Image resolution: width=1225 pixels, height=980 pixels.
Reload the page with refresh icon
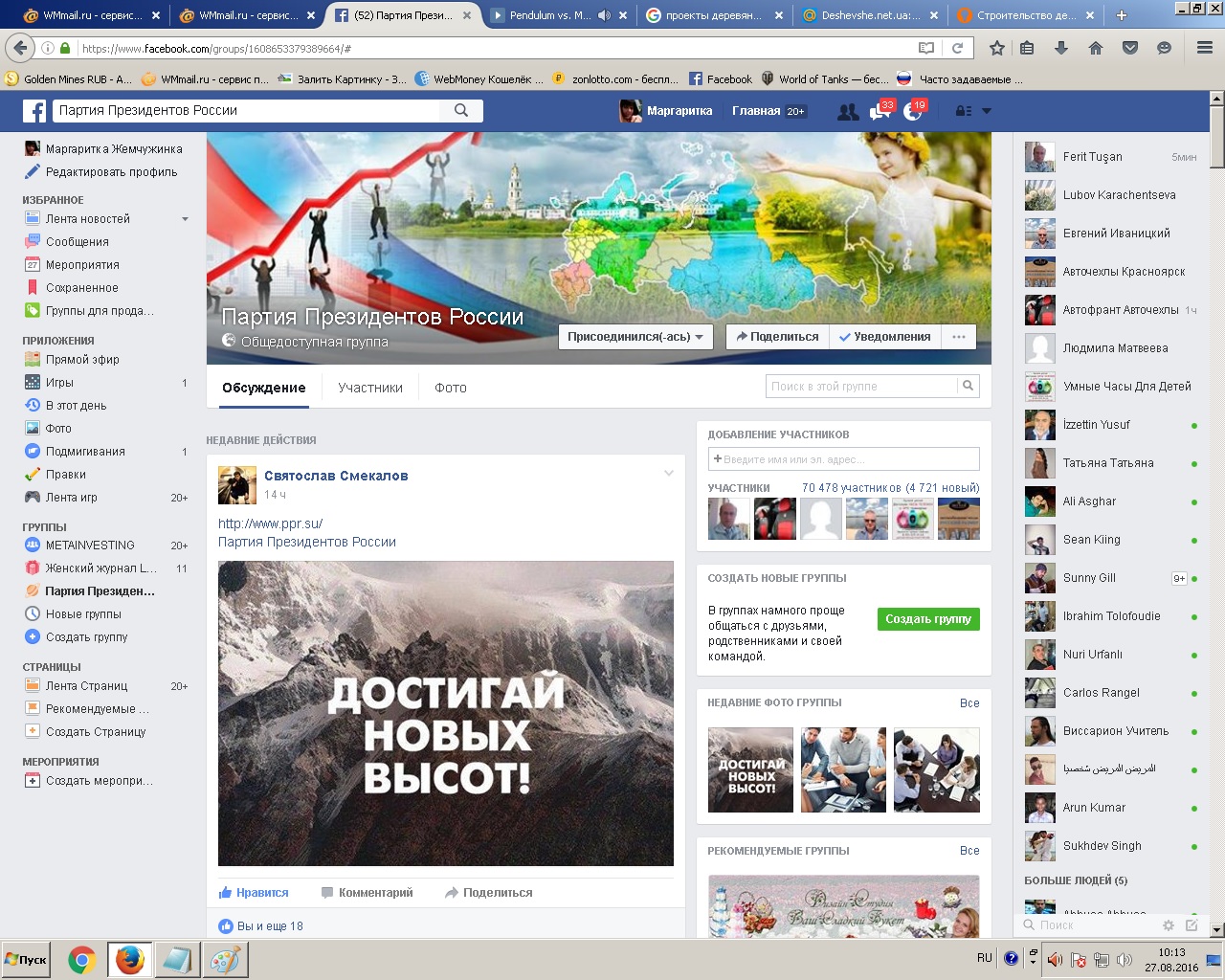pyautogui.click(x=957, y=48)
